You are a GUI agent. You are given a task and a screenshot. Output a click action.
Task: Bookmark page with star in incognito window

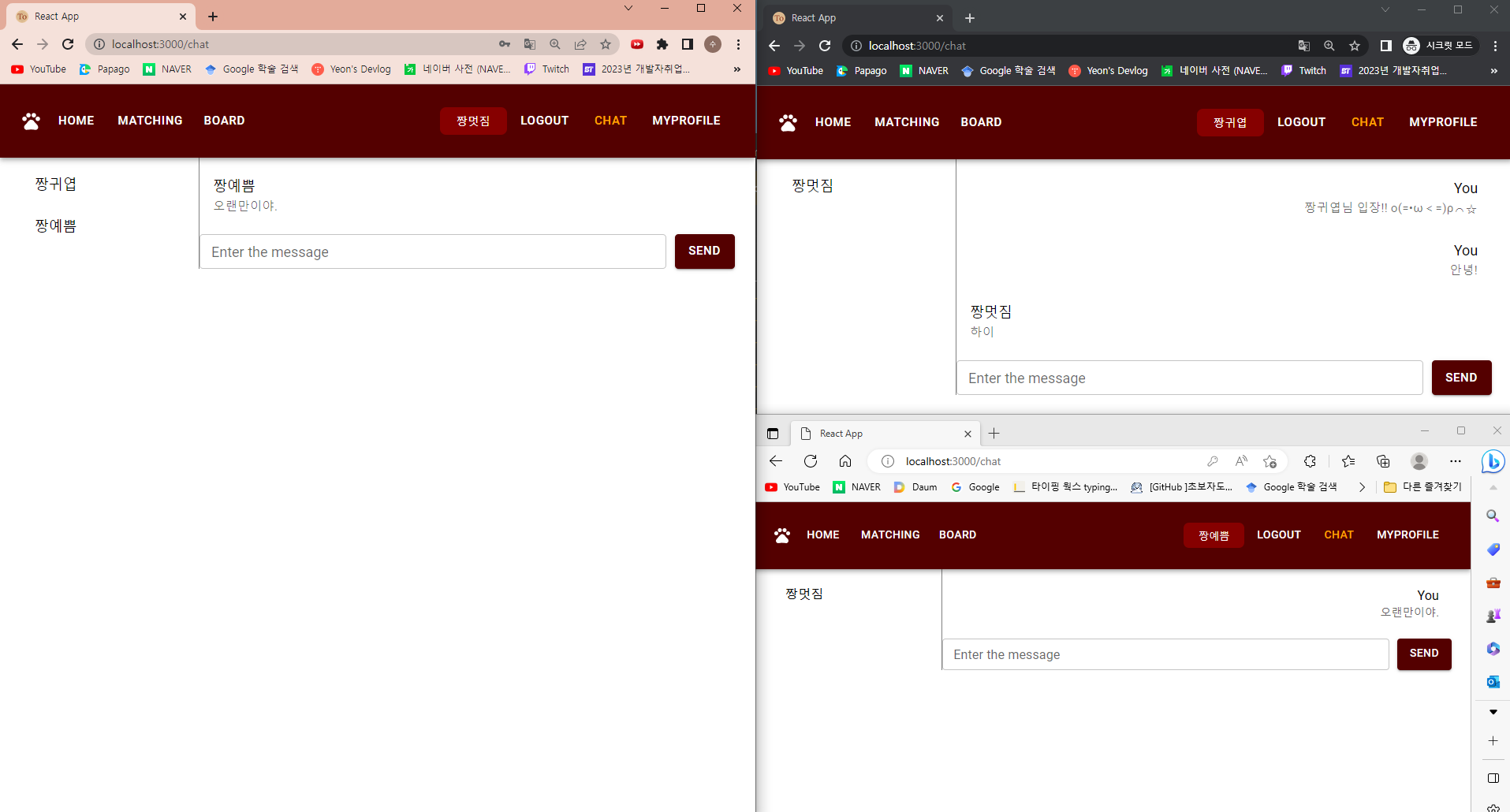(1355, 46)
